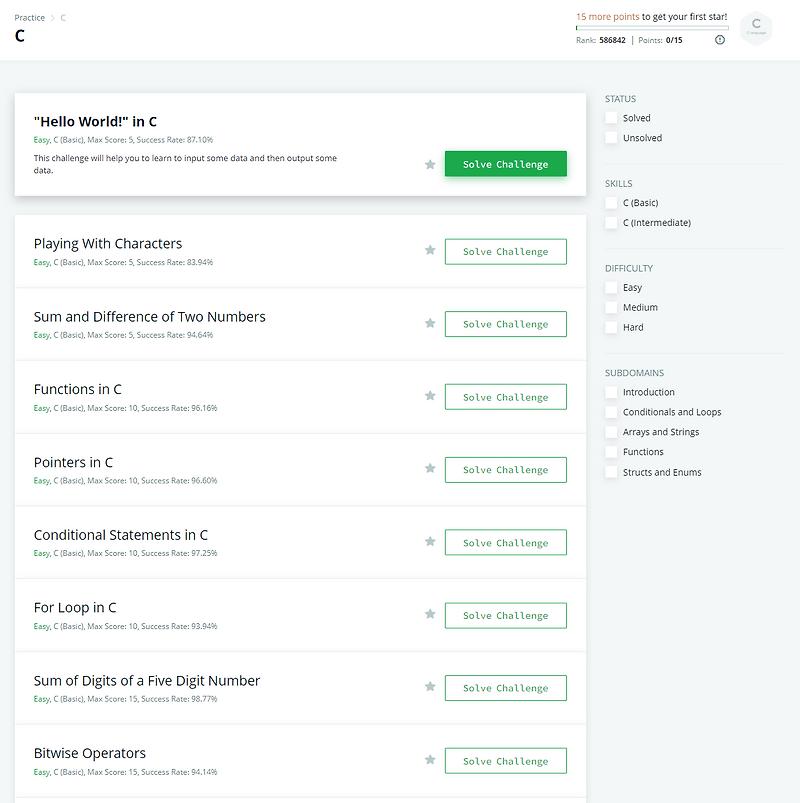
Task: Solve the "Hello World!" in C challenge
Action: [x=505, y=163]
